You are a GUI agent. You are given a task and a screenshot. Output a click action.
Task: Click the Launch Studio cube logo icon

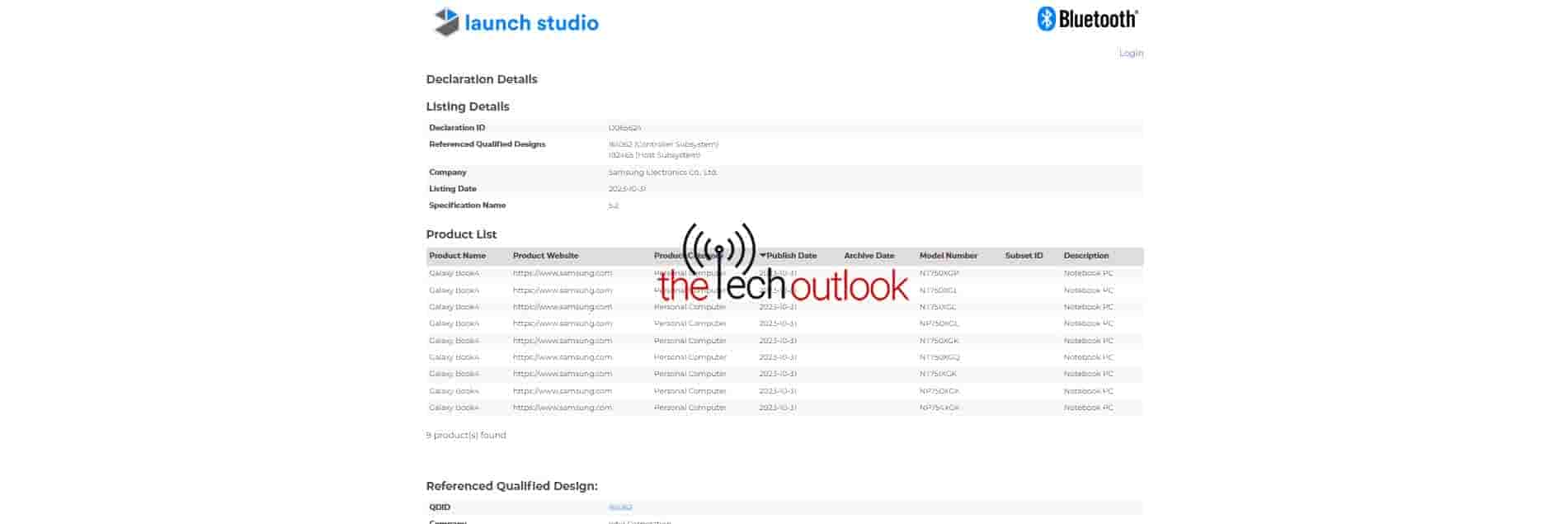446,22
